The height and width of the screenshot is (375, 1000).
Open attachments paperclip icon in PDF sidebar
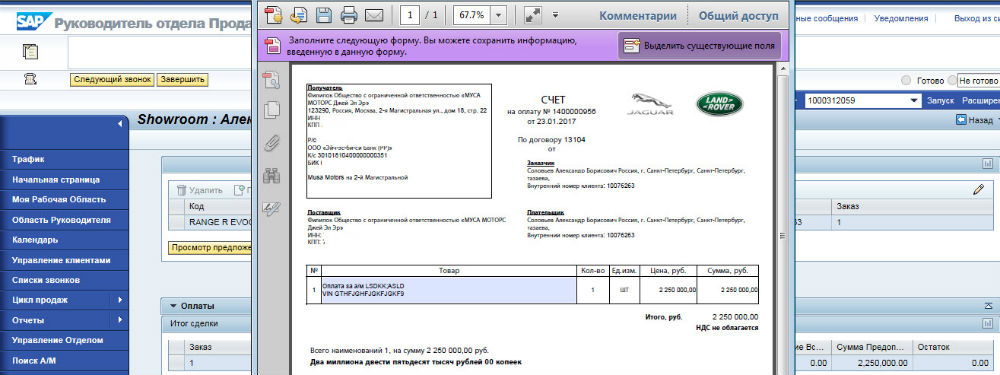coord(272,143)
